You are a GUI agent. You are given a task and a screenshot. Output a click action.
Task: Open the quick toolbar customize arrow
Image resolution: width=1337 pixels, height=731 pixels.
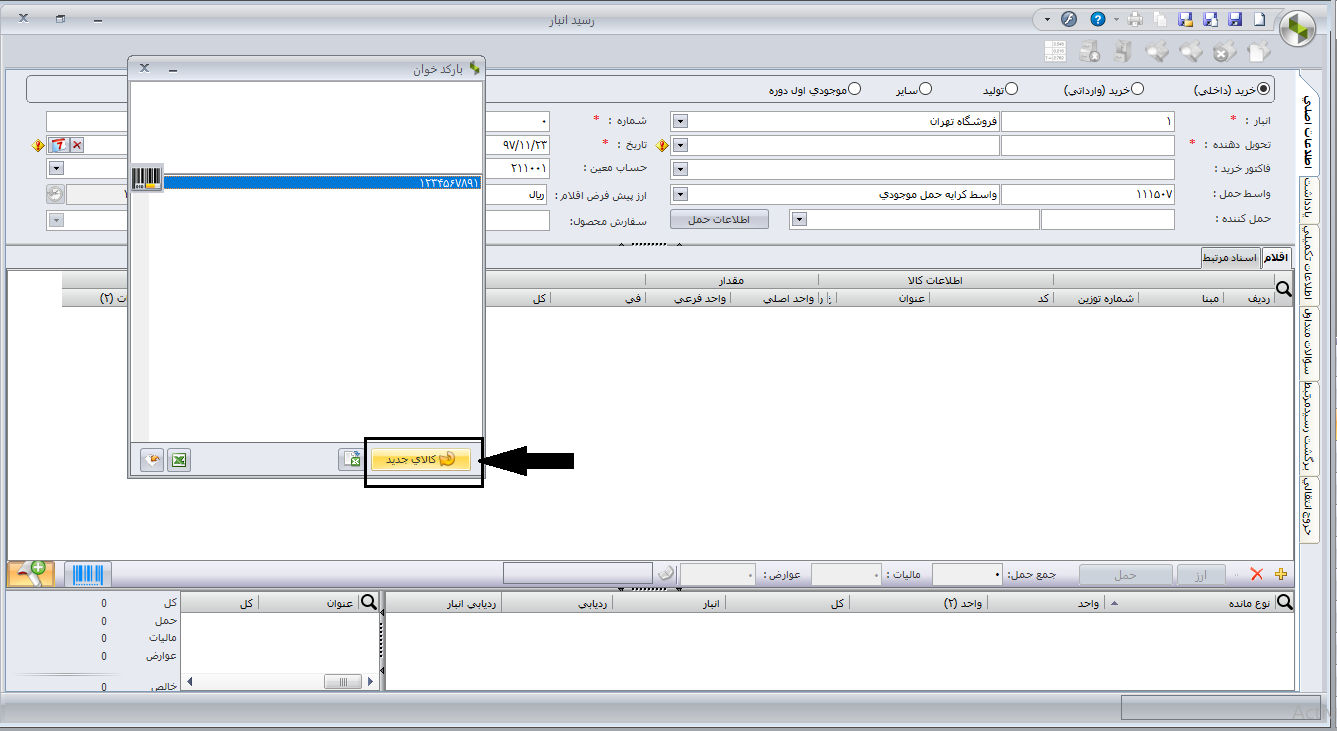point(1047,19)
